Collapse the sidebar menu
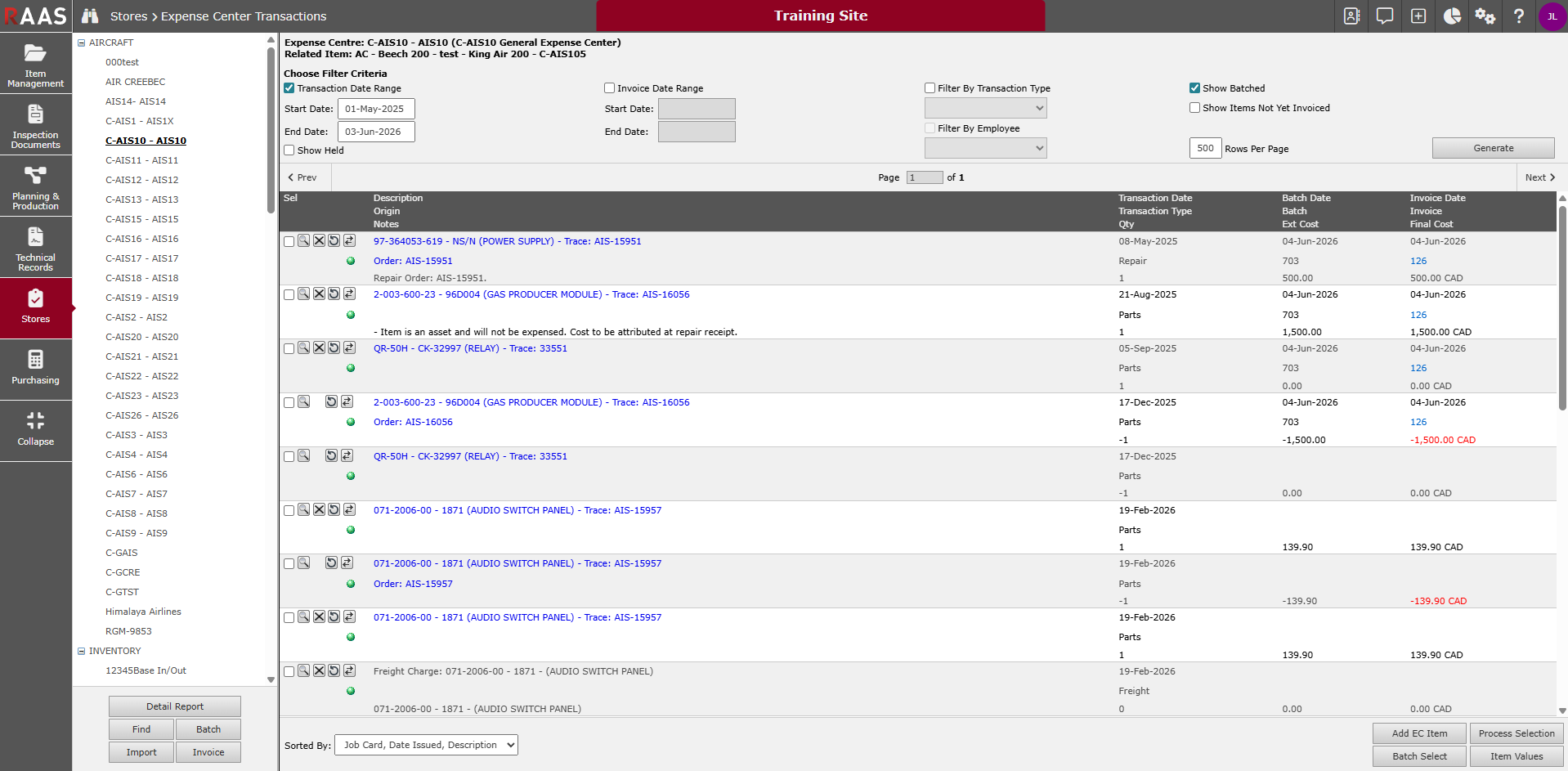The width and height of the screenshot is (1568, 771). tap(36, 431)
